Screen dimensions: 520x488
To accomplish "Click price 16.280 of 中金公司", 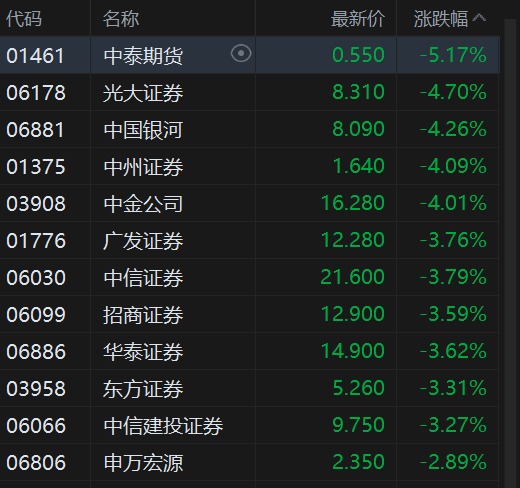I will [353, 203].
